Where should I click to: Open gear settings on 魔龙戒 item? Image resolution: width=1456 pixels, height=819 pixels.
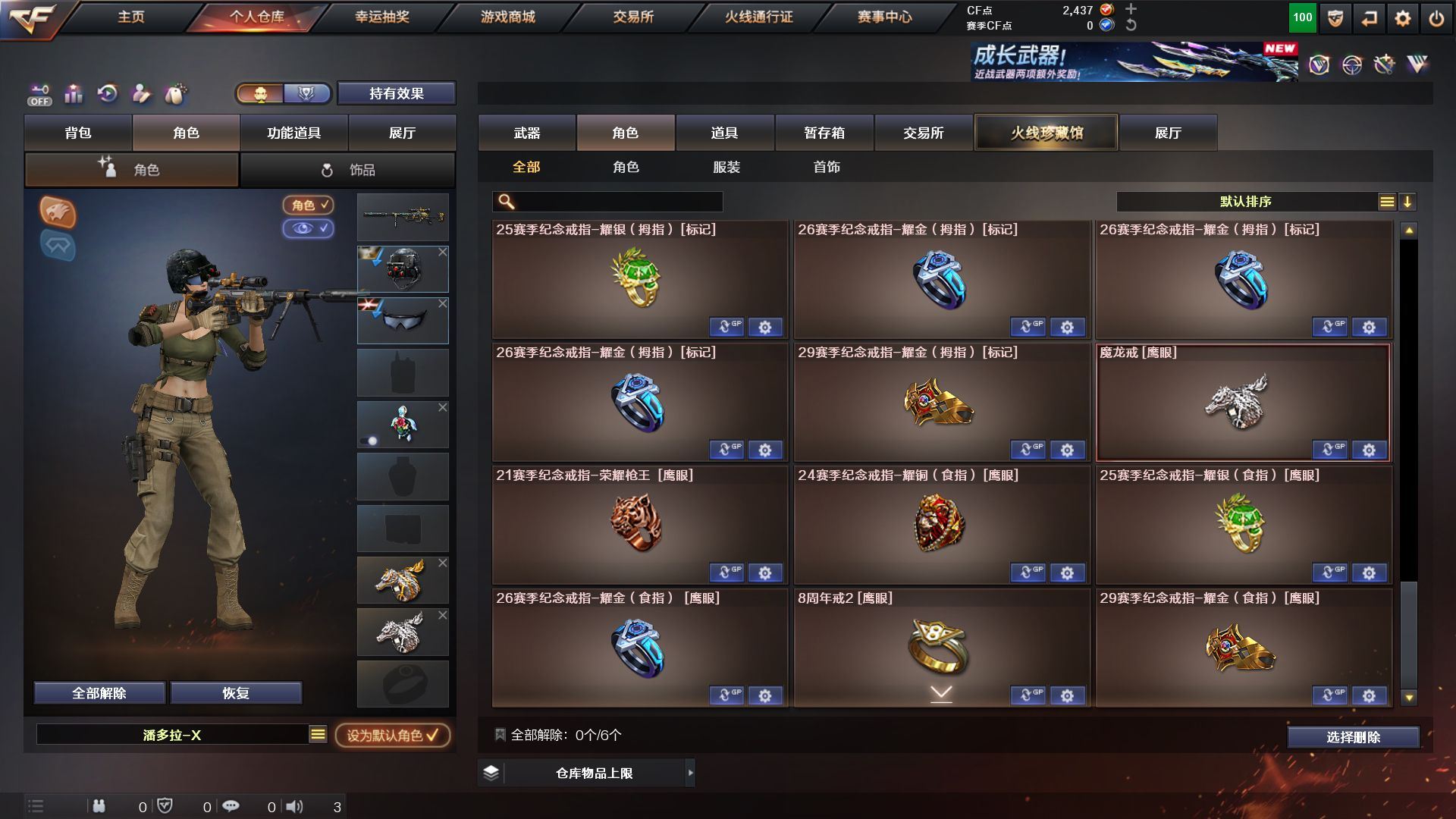pos(1369,450)
